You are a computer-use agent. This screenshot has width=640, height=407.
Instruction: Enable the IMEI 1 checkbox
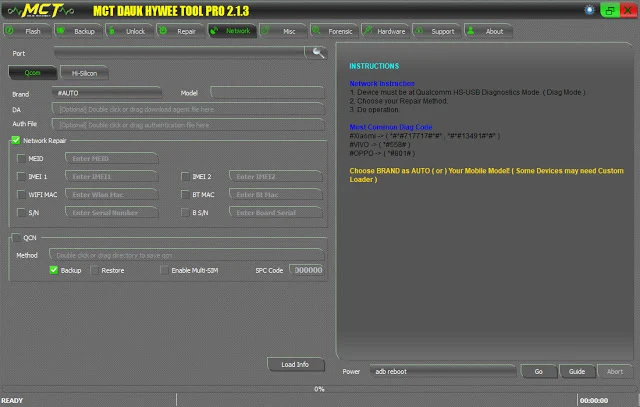tap(21, 176)
